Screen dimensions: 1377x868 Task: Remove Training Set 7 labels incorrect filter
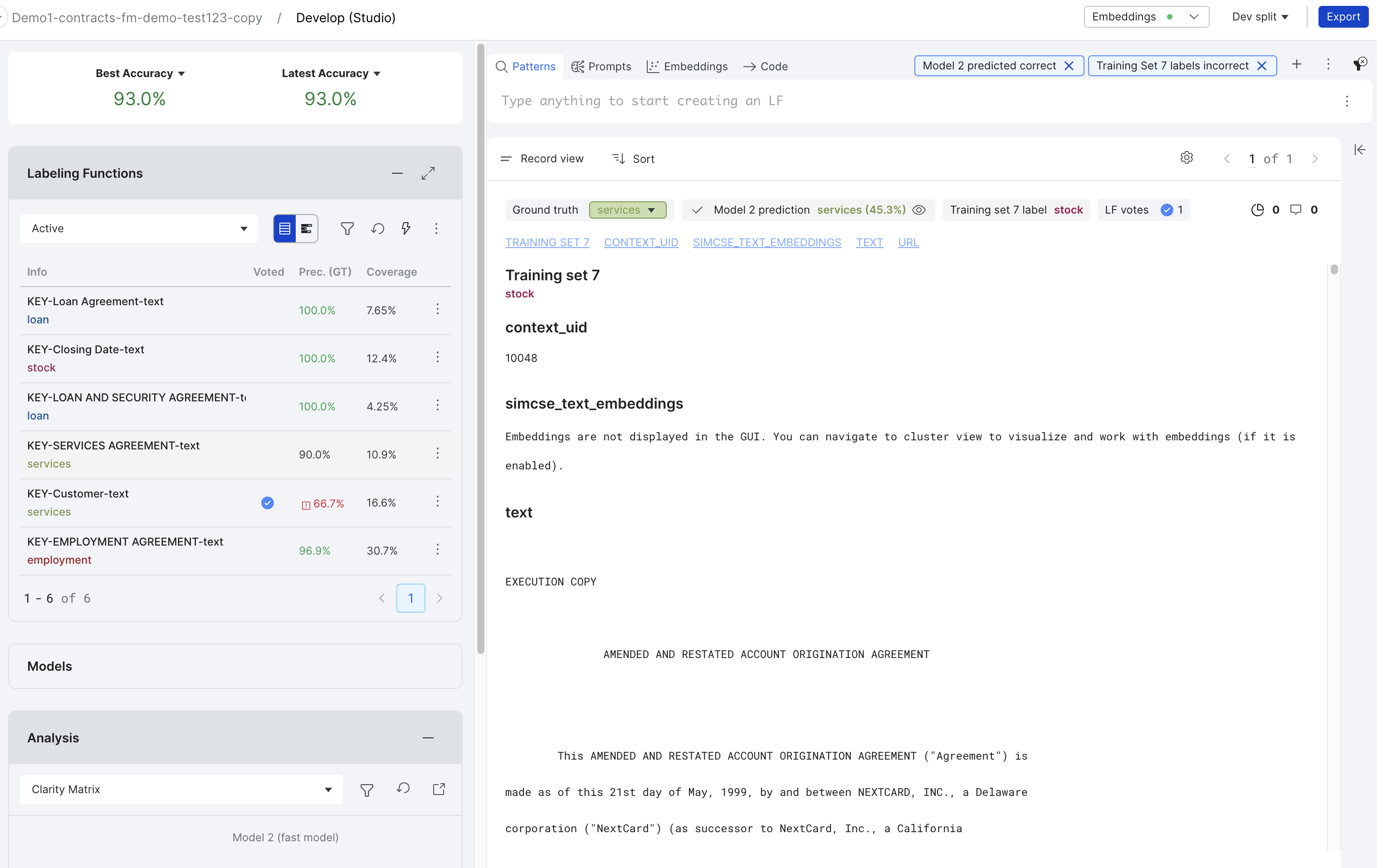[x=1261, y=66]
